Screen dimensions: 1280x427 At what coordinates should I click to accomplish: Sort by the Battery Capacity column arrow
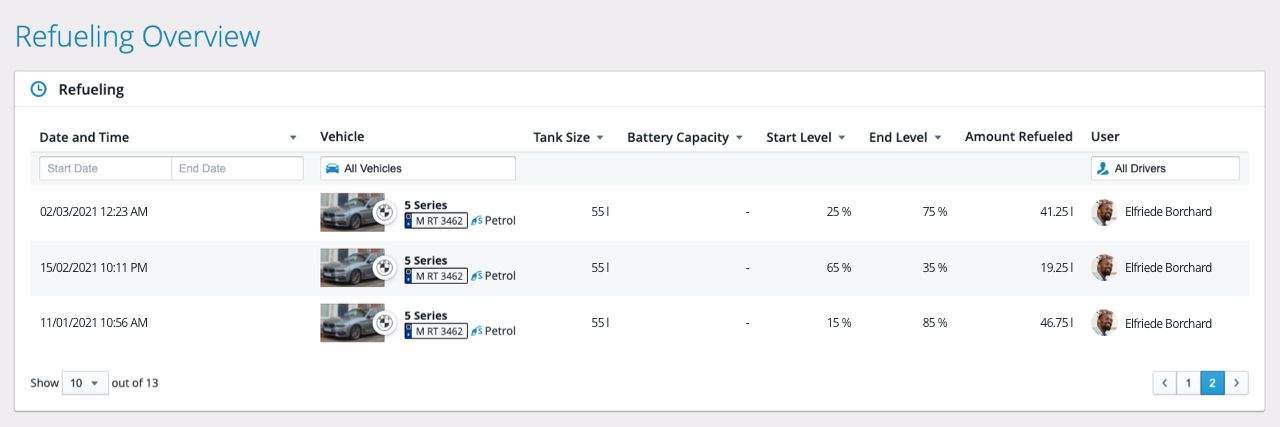point(739,138)
